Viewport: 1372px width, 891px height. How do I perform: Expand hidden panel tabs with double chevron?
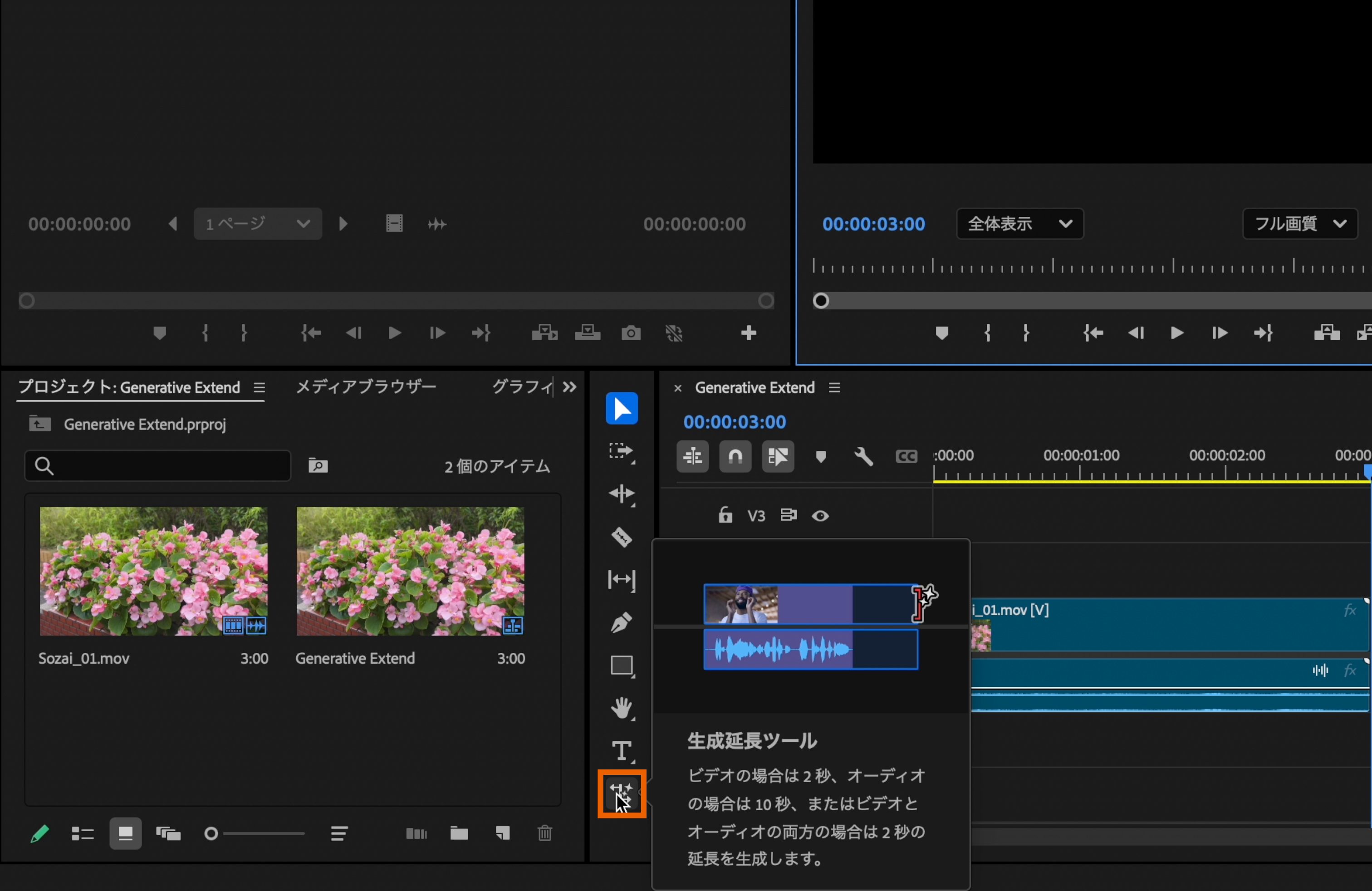pos(569,387)
